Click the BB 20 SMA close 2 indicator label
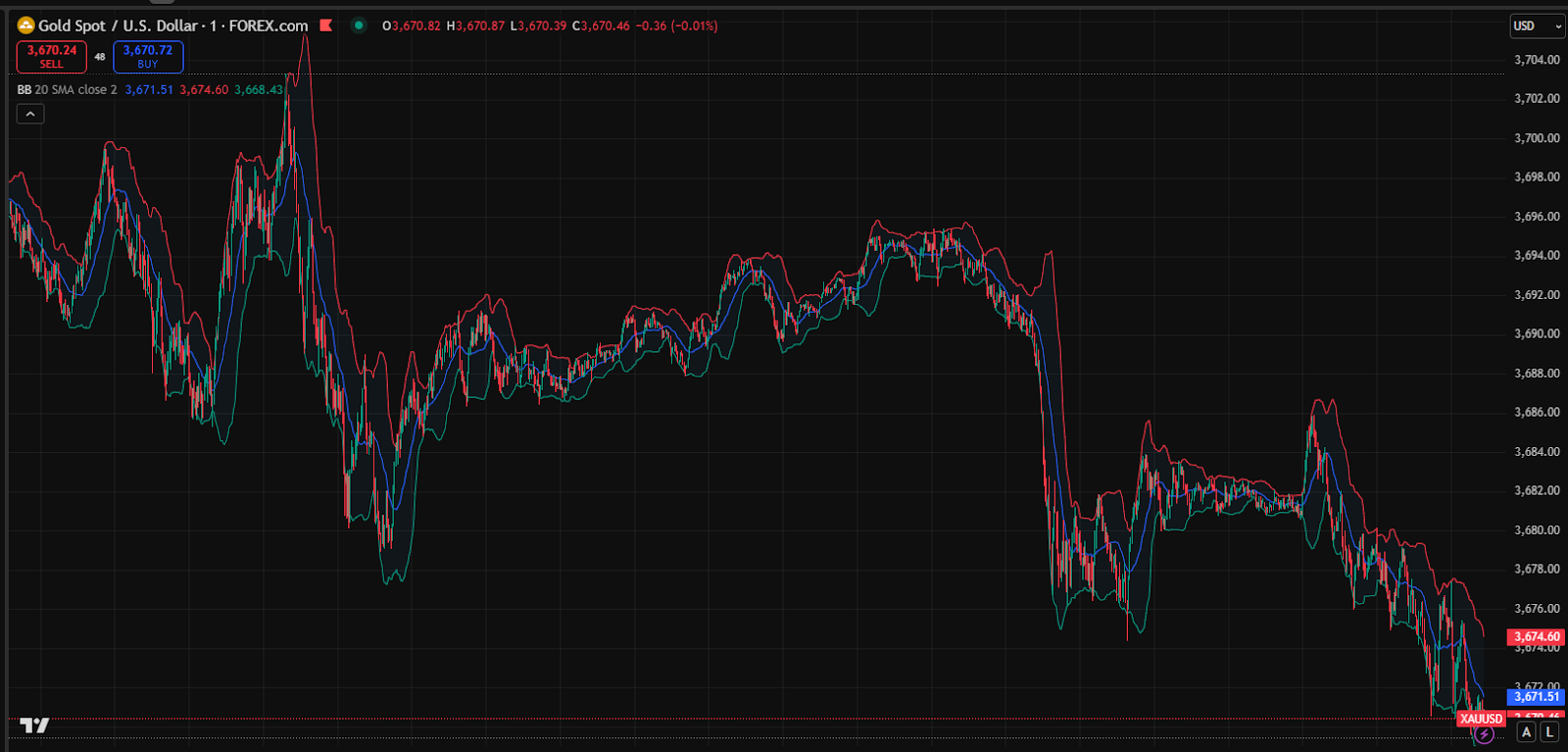This screenshot has width=1568, height=752. (x=67, y=89)
